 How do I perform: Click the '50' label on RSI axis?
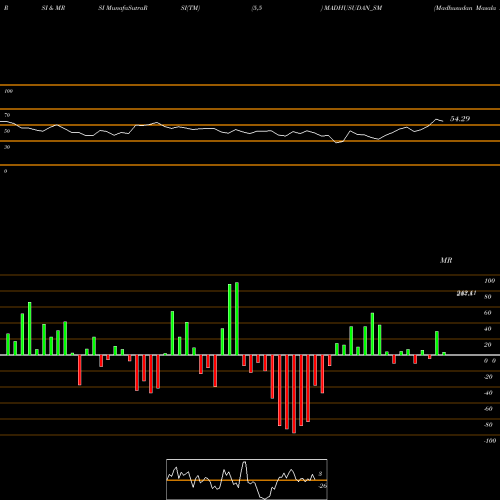tap(7, 131)
